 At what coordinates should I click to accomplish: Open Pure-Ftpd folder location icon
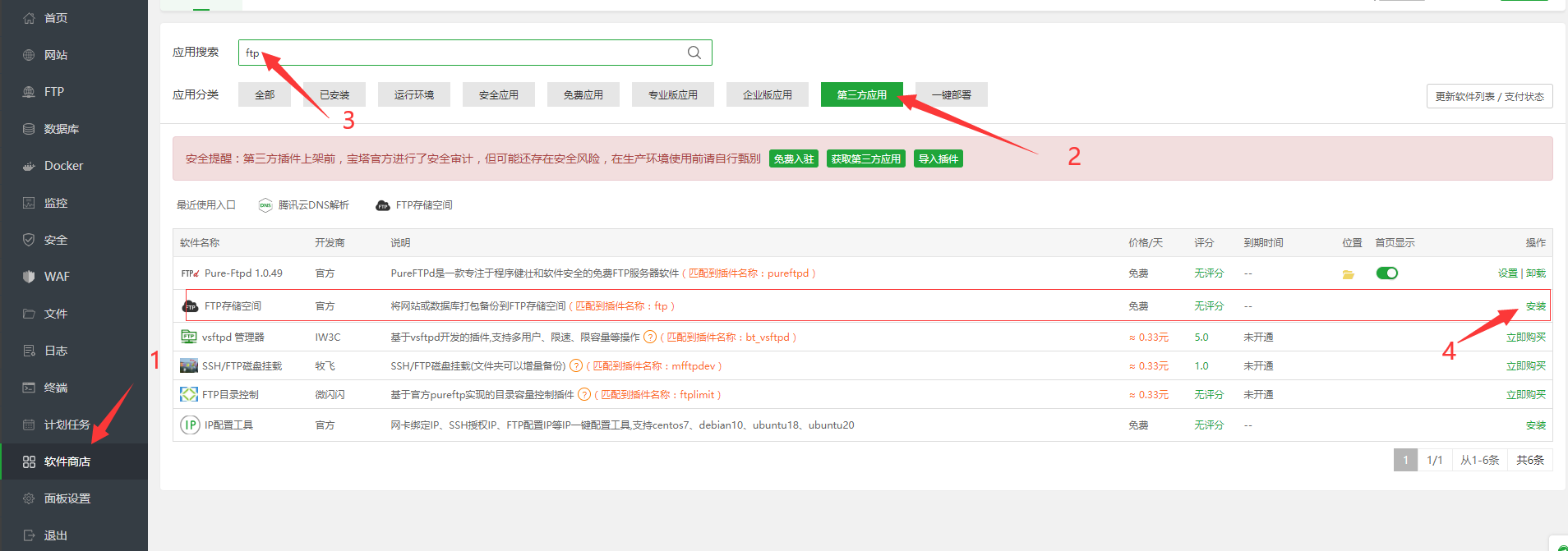click(x=1348, y=274)
